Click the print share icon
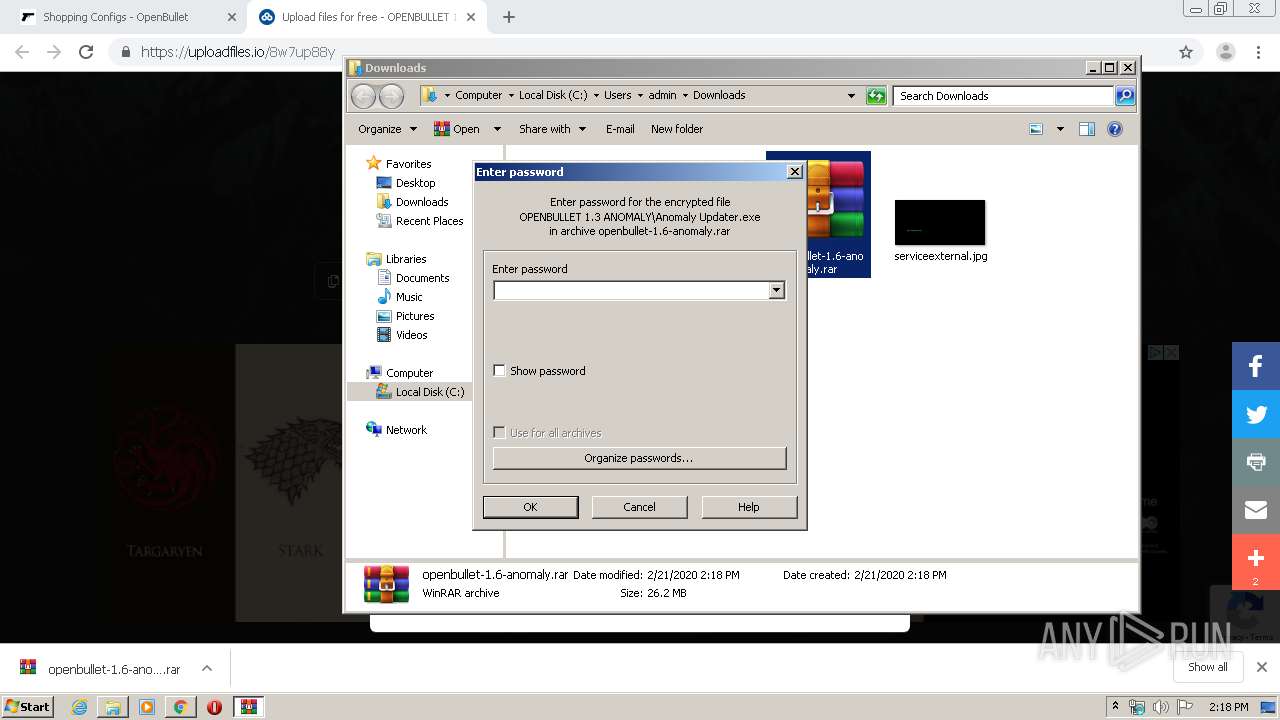The height and width of the screenshot is (720, 1280). (1256, 462)
